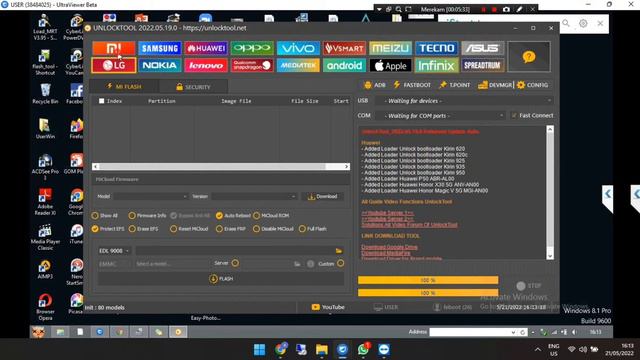Open the help question mark tile
This screenshot has height=360, width=640.
pyautogui.click(x=529, y=57)
